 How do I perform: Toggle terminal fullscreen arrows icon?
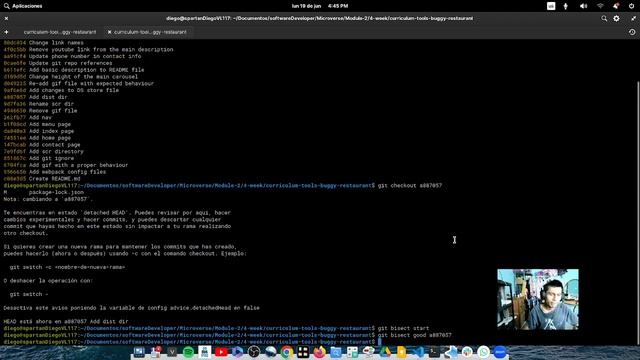(633, 18)
